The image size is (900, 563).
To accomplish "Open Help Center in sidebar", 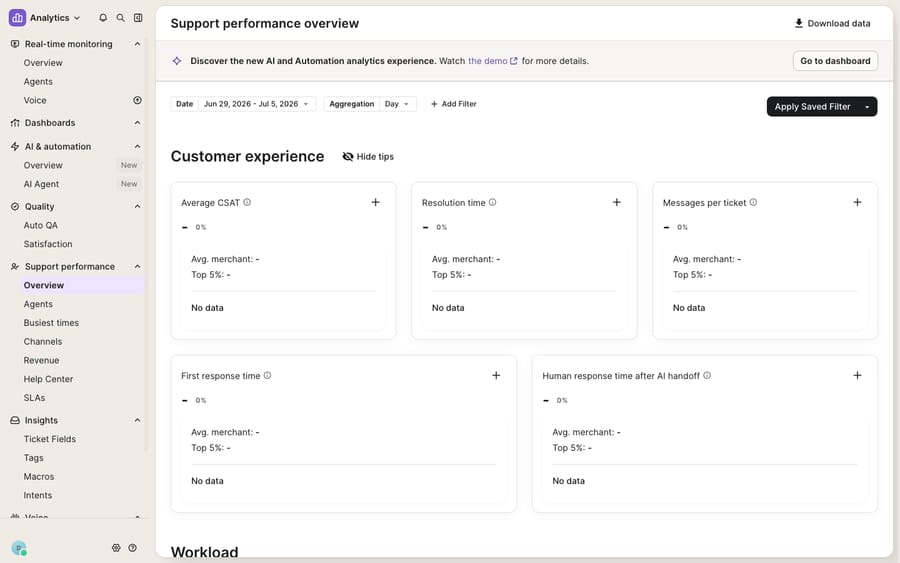I will (48, 379).
